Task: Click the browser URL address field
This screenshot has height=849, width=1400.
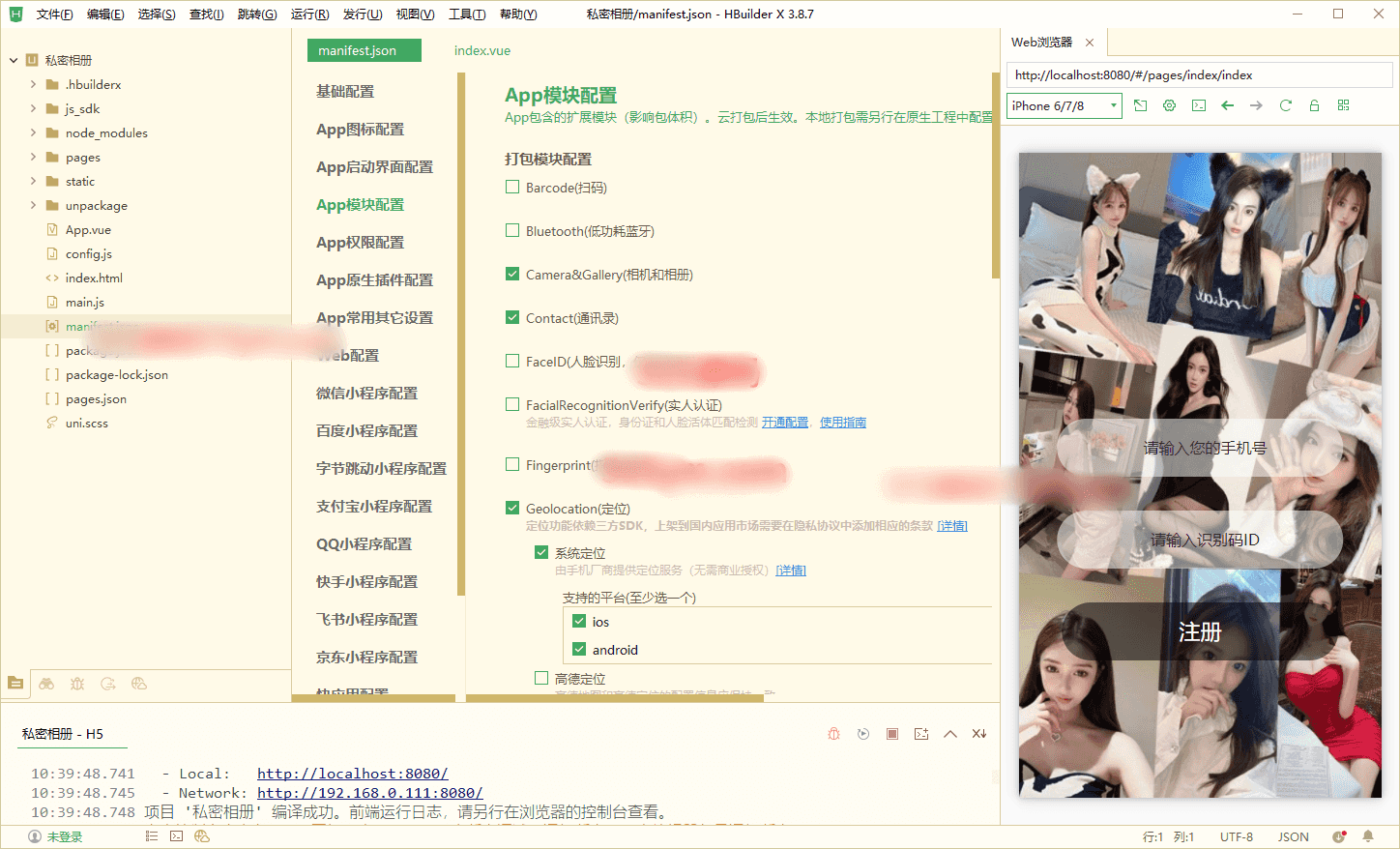Action: click(x=1198, y=75)
